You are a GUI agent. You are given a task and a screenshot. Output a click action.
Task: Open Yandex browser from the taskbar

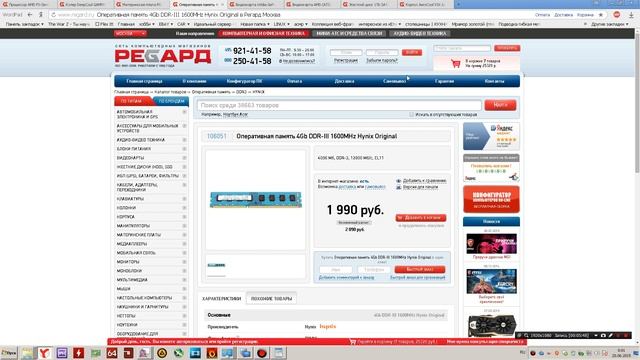pyautogui.click(x=44, y=353)
